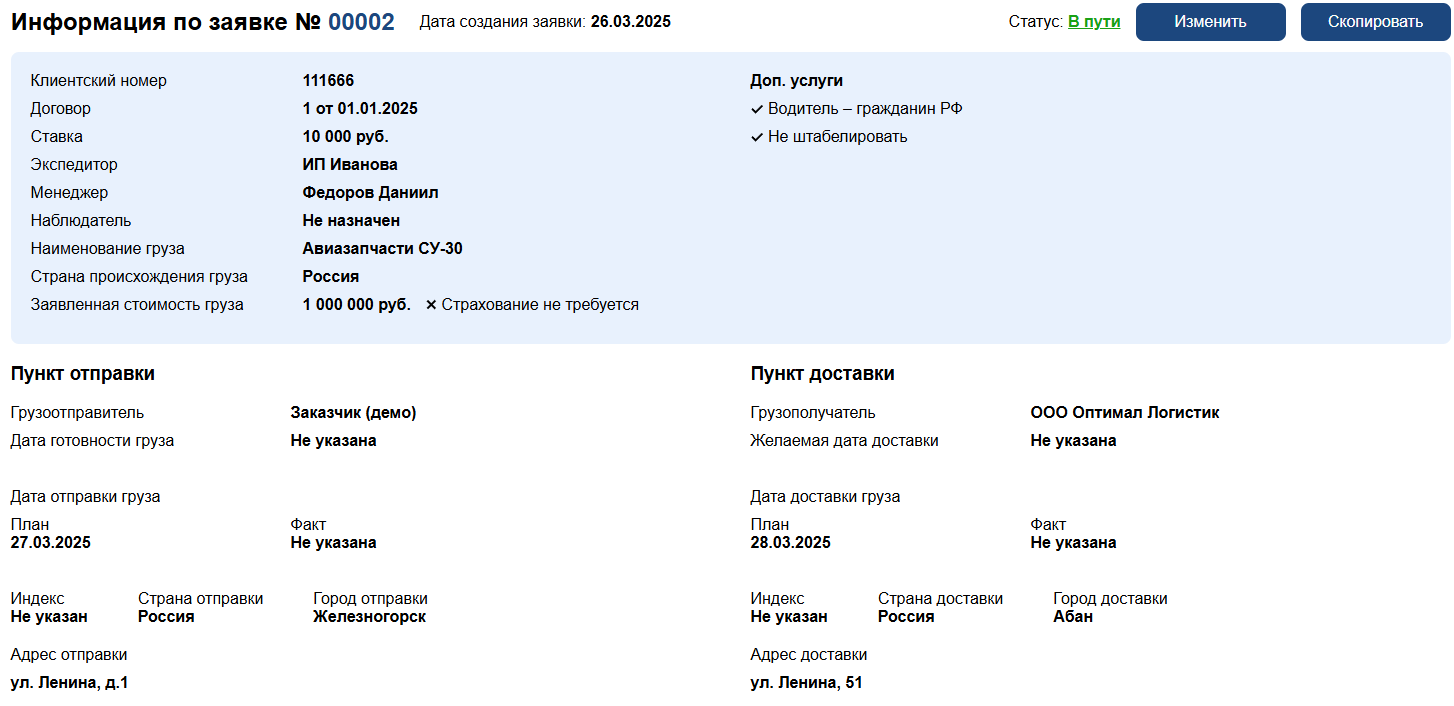
Task: Open the В пути status link
Action: [1094, 22]
